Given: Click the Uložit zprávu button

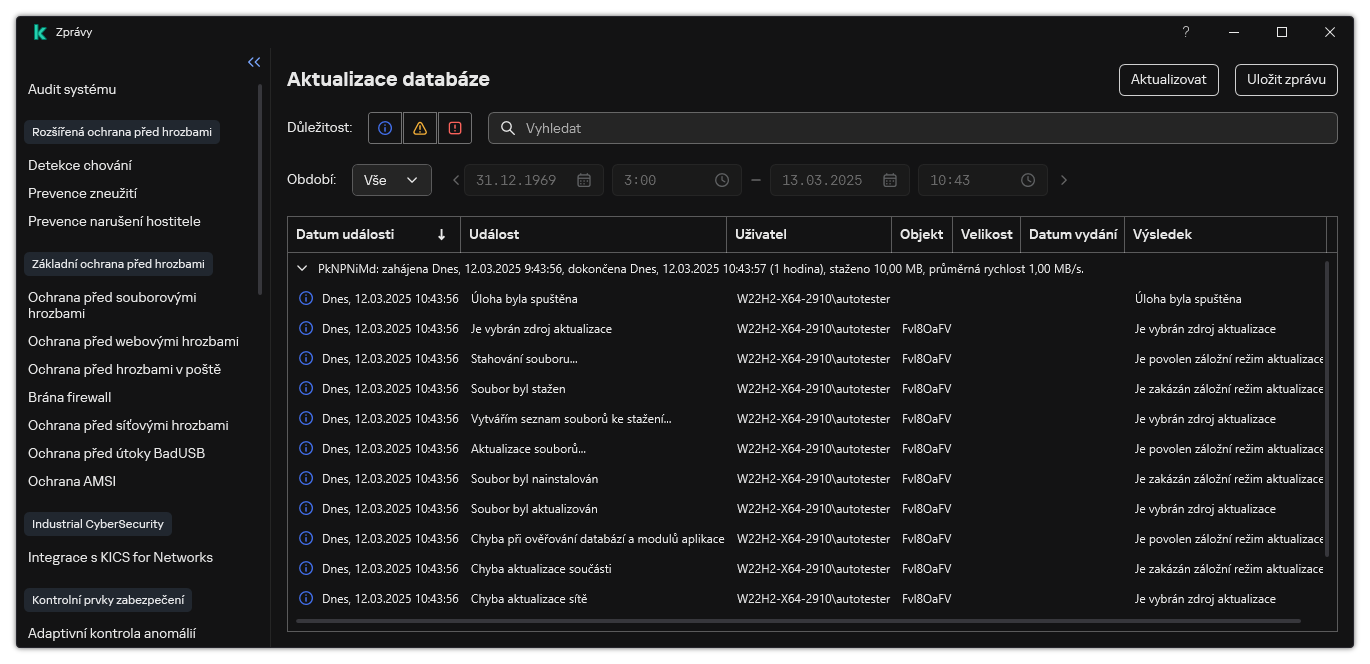Looking at the screenshot, I should (1286, 80).
